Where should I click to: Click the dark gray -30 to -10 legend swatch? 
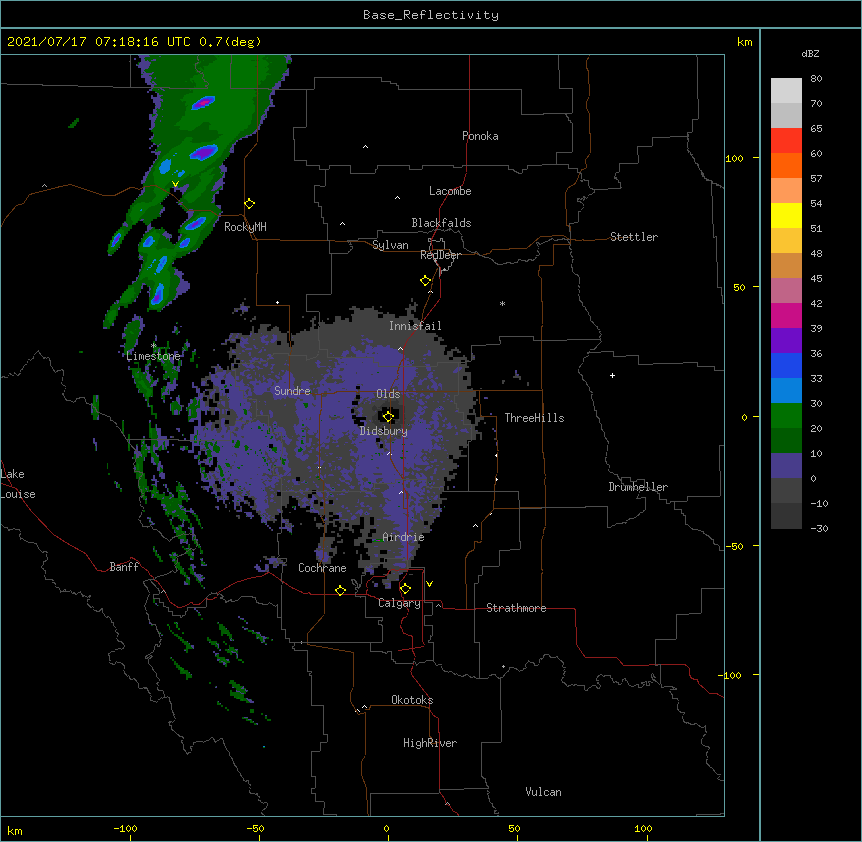(x=786, y=516)
